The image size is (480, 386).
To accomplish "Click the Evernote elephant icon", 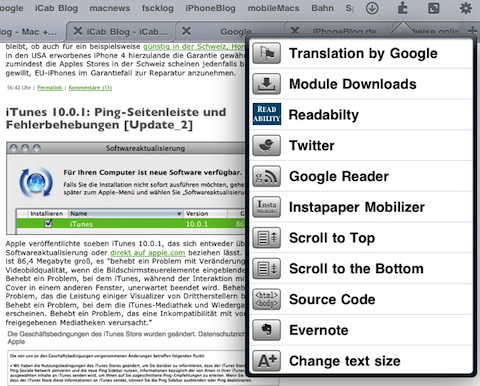I will pyautogui.click(x=266, y=330).
